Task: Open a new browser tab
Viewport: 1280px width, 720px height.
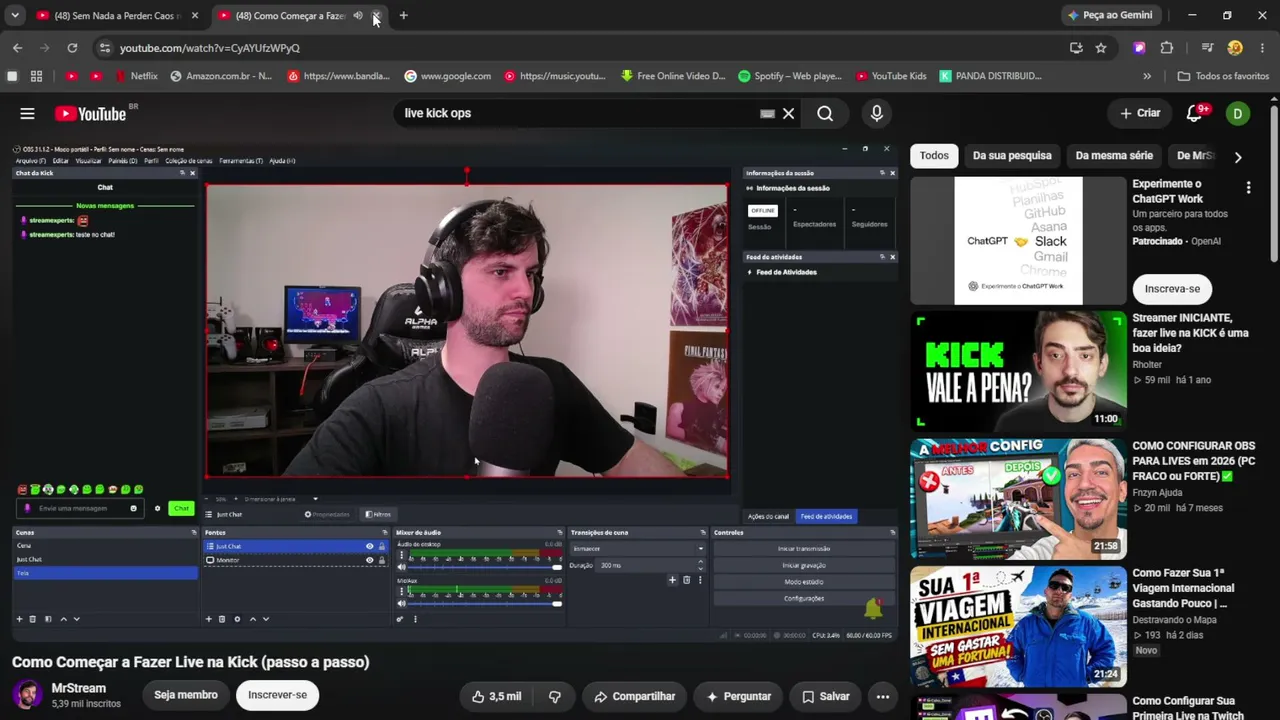Action: pos(403,15)
